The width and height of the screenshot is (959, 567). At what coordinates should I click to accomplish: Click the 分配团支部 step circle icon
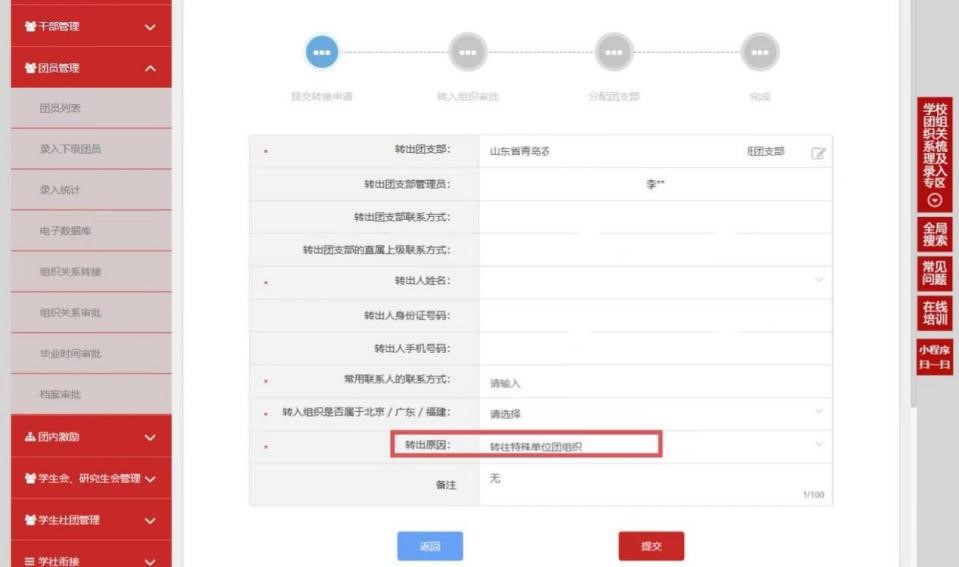click(x=613, y=52)
